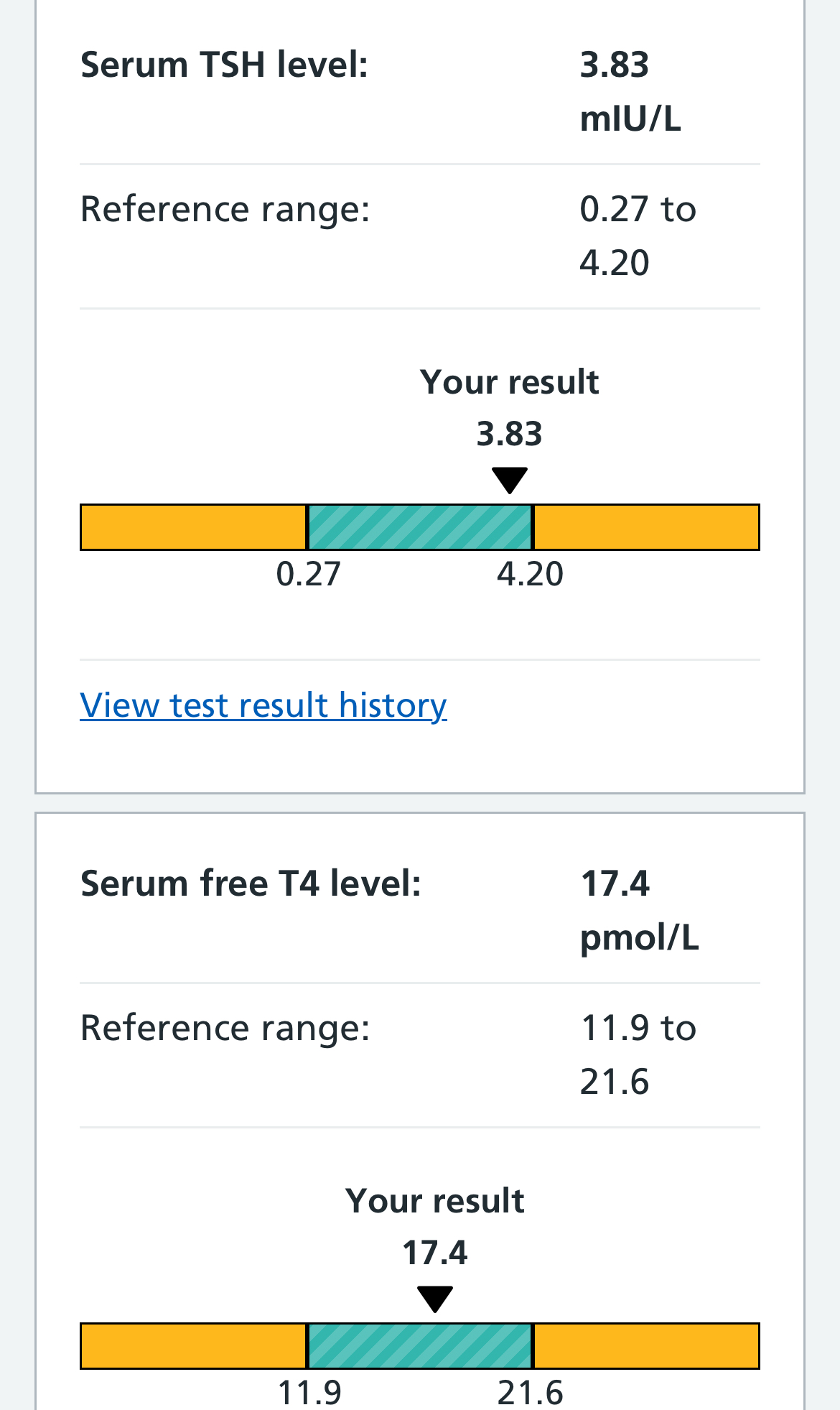Click the 4.20 upper limit label under TSH bar

[x=530, y=574]
